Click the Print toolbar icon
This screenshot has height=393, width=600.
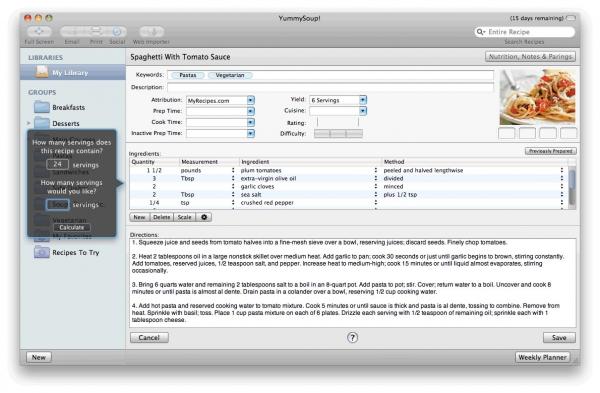(96, 31)
